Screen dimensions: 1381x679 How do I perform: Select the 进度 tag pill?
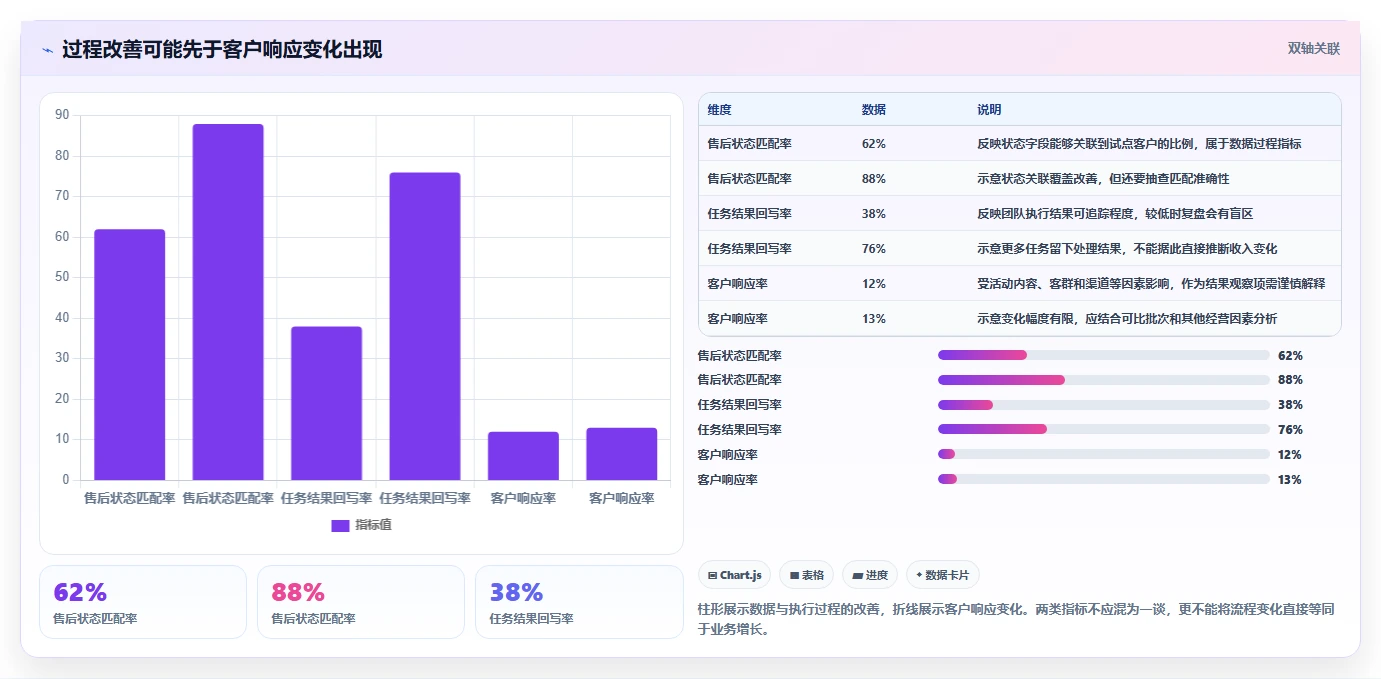tap(870, 575)
